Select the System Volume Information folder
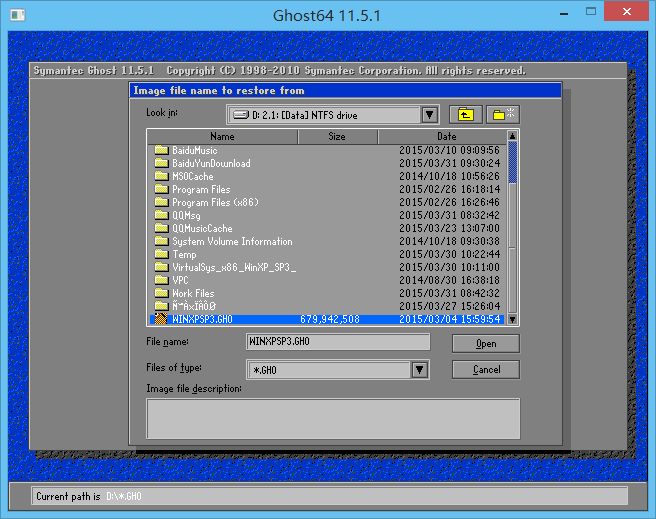The width and height of the screenshot is (656, 519). 232,241
